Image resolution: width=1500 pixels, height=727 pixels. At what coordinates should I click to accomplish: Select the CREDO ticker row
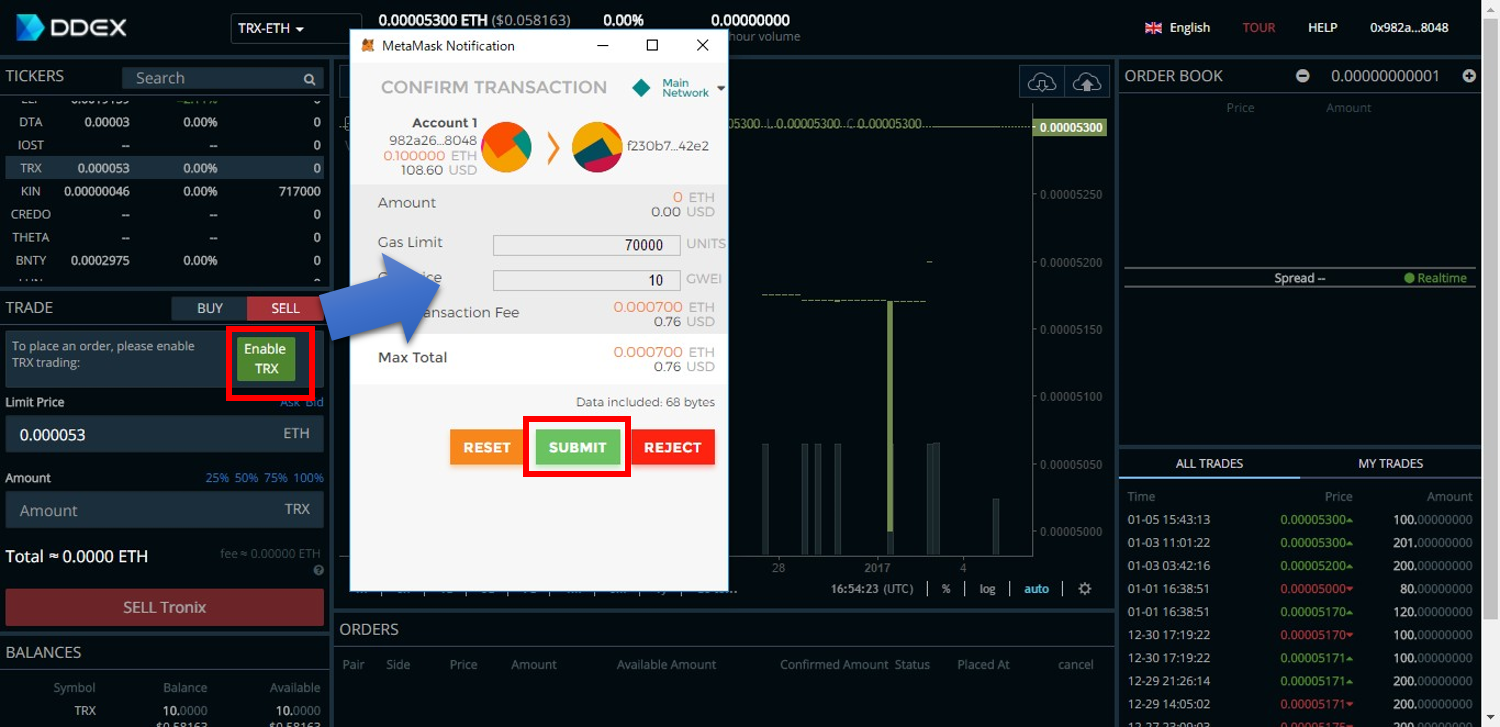coord(164,214)
